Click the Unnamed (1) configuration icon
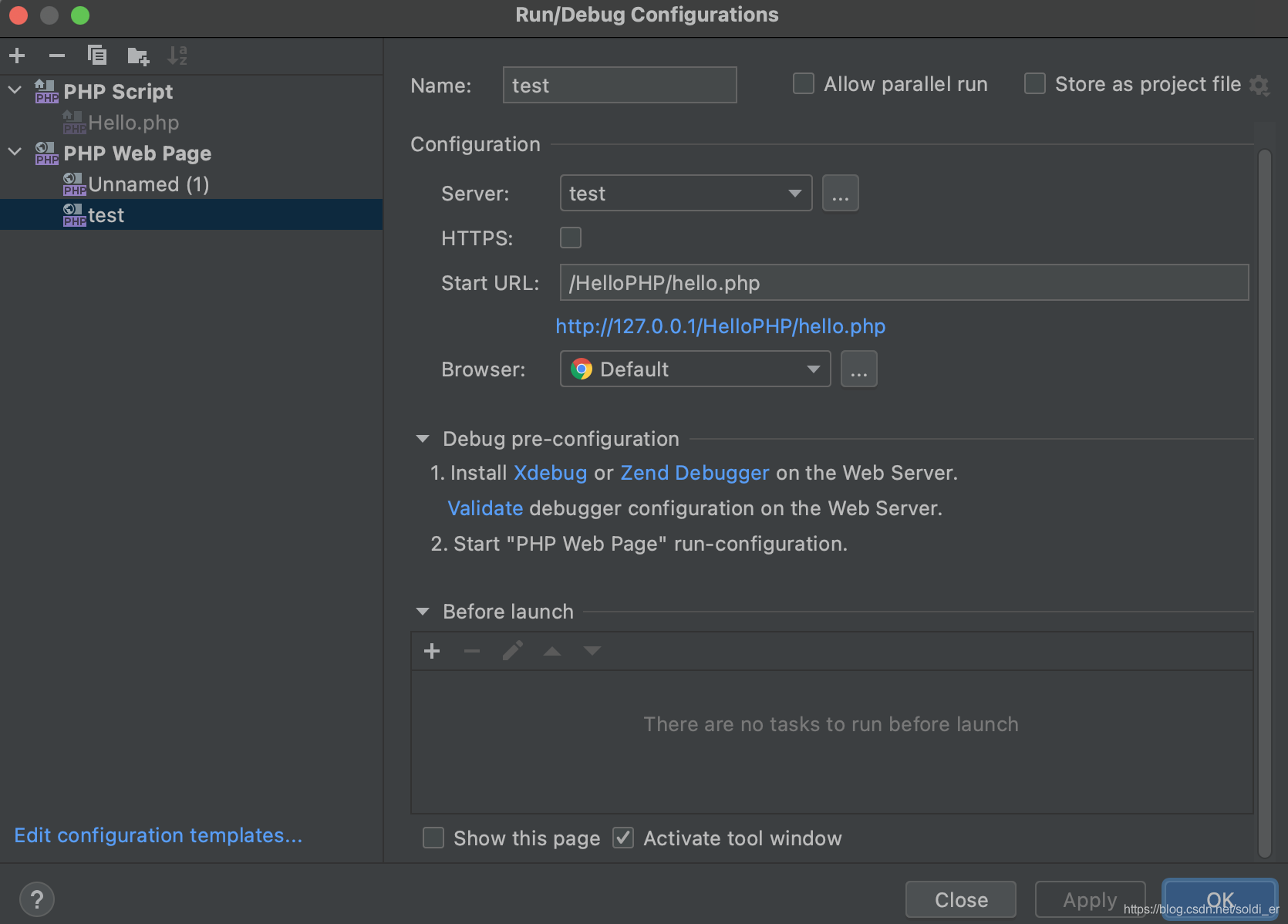 (x=74, y=184)
